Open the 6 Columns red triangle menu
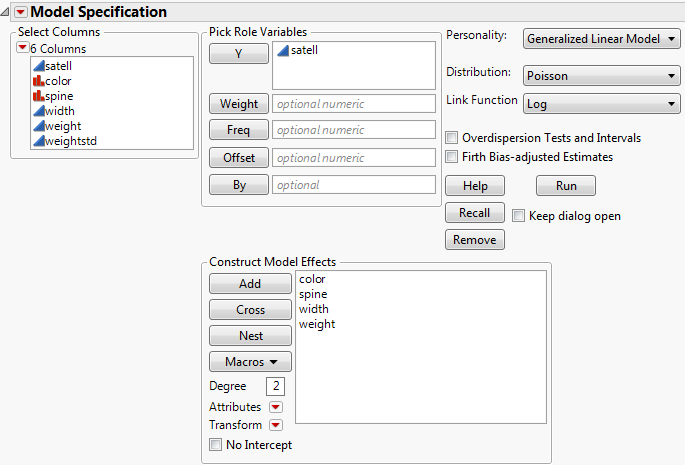Image resolution: width=685 pixels, height=465 pixels. [22, 48]
